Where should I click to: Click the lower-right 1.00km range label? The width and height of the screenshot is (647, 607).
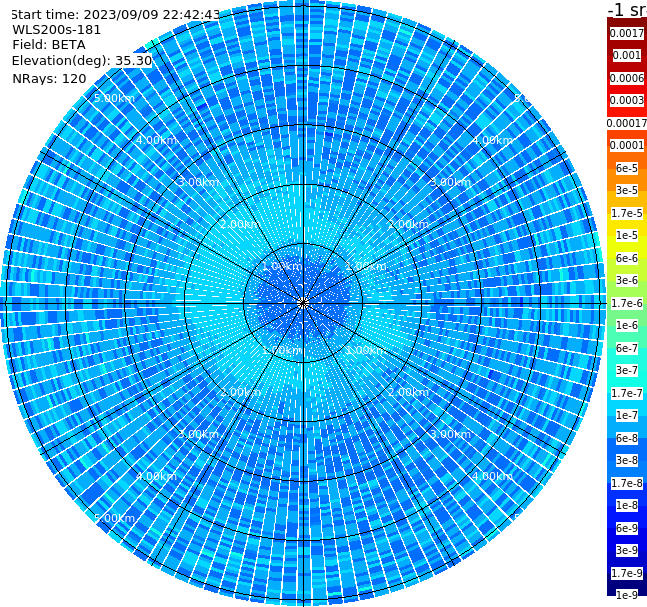(x=366, y=350)
